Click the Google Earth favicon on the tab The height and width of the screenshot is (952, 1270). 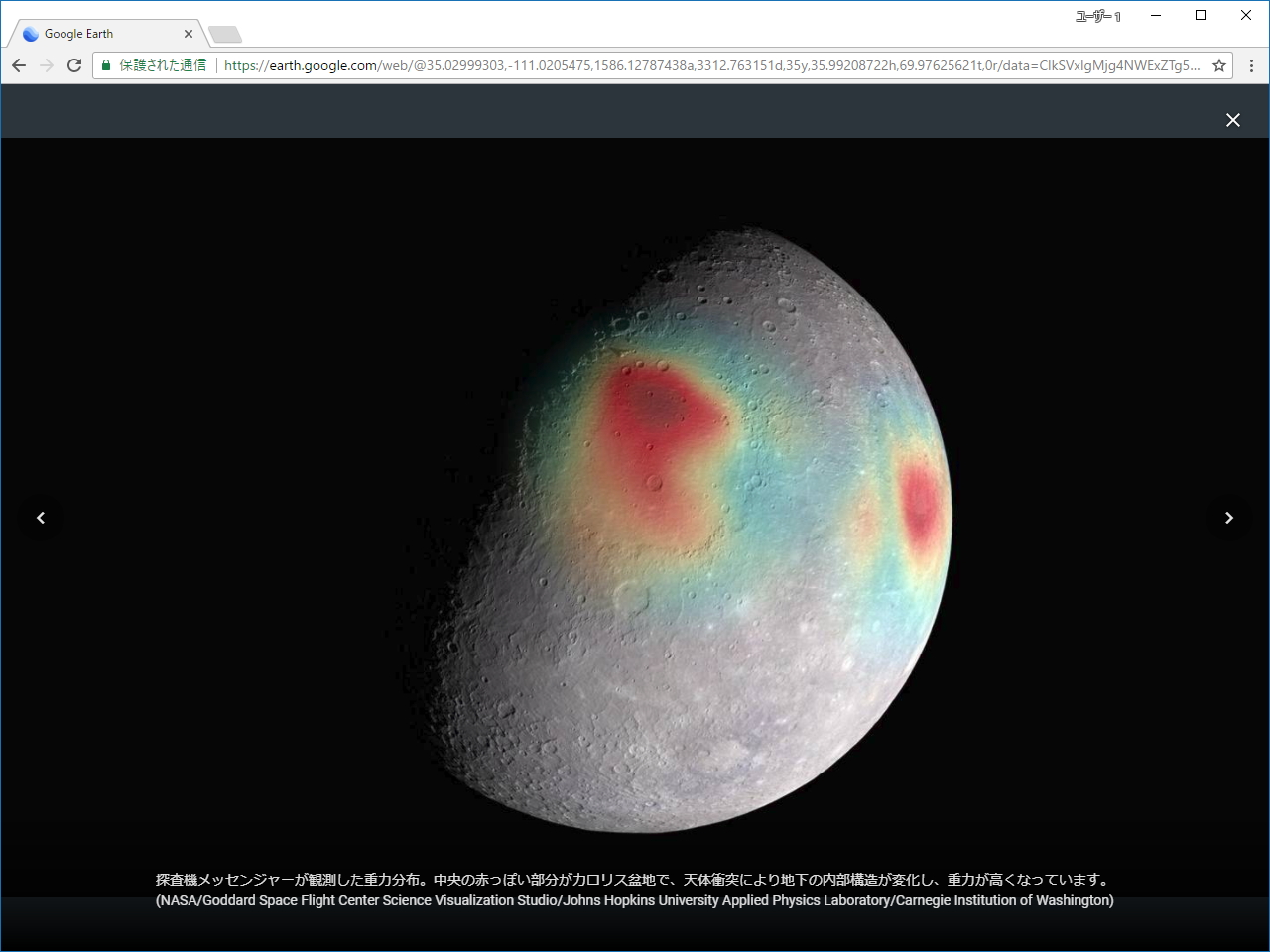click(x=31, y=33)
